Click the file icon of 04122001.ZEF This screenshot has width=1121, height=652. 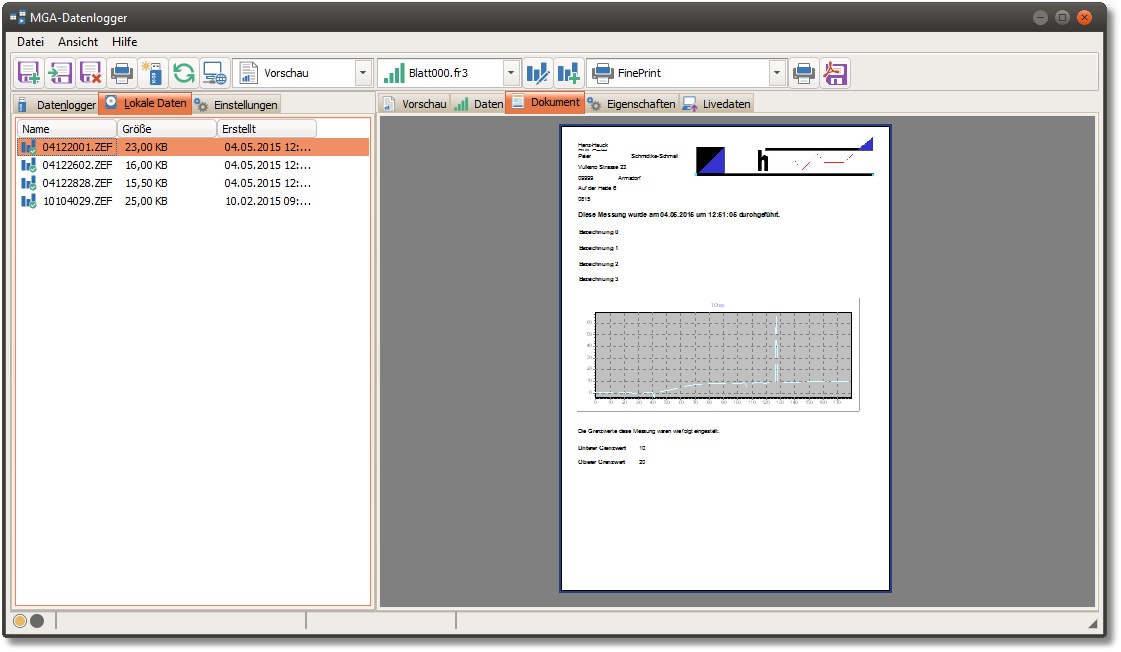tap(29, 147)
